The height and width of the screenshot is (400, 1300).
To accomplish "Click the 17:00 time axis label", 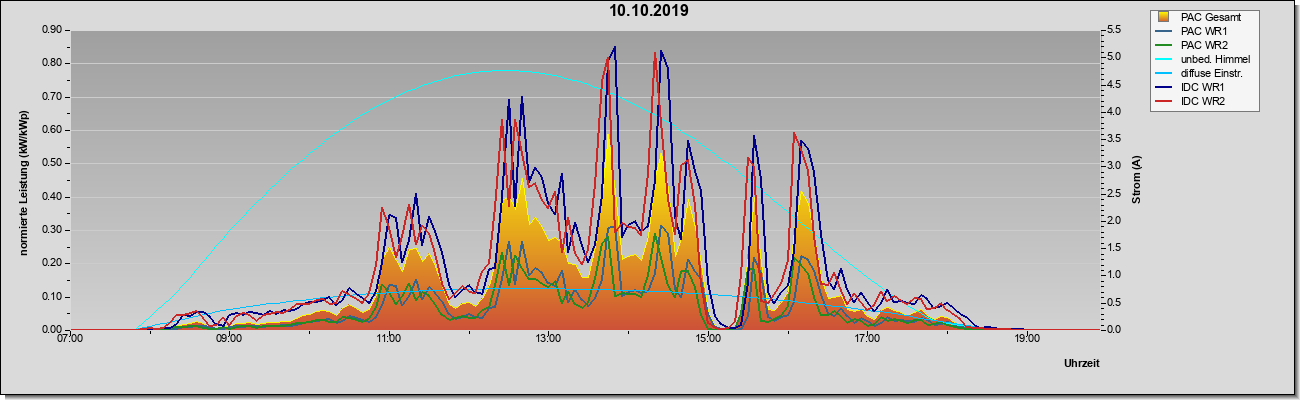I will click(x=867, y=339).
